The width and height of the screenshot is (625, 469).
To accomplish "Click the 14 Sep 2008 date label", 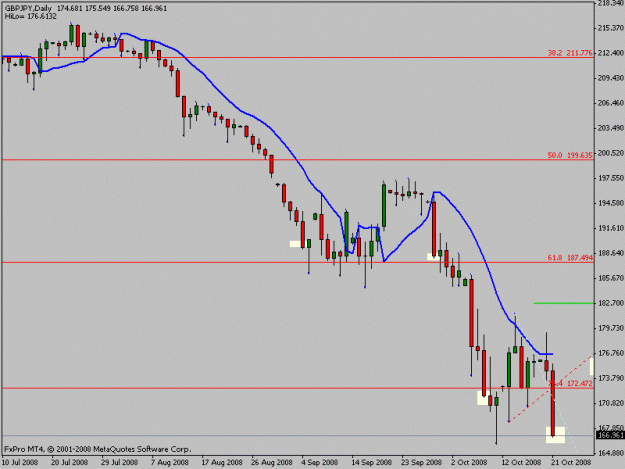I will pos(372,463).
